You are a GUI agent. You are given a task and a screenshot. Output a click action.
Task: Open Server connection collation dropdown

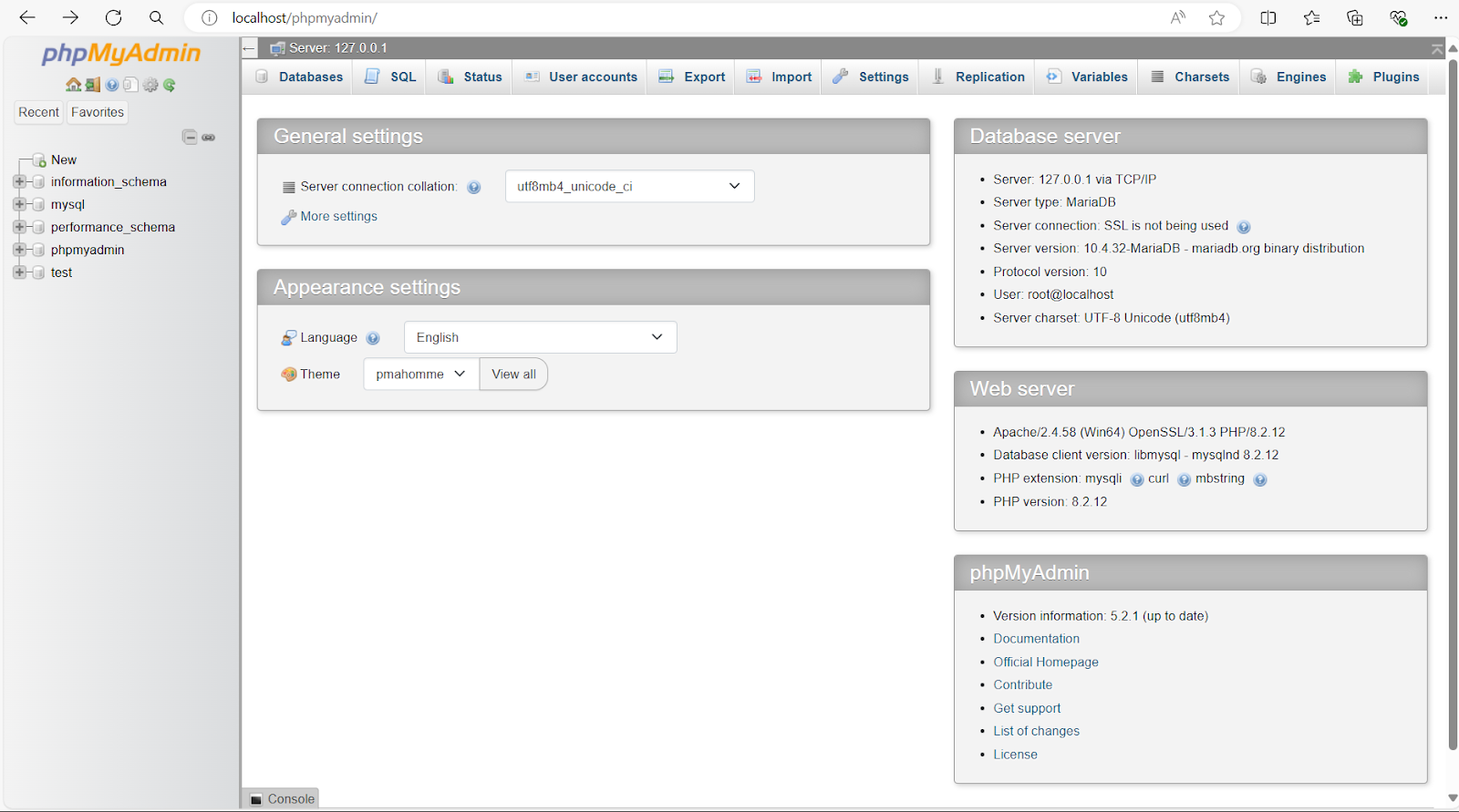click(x=629, y=186)
